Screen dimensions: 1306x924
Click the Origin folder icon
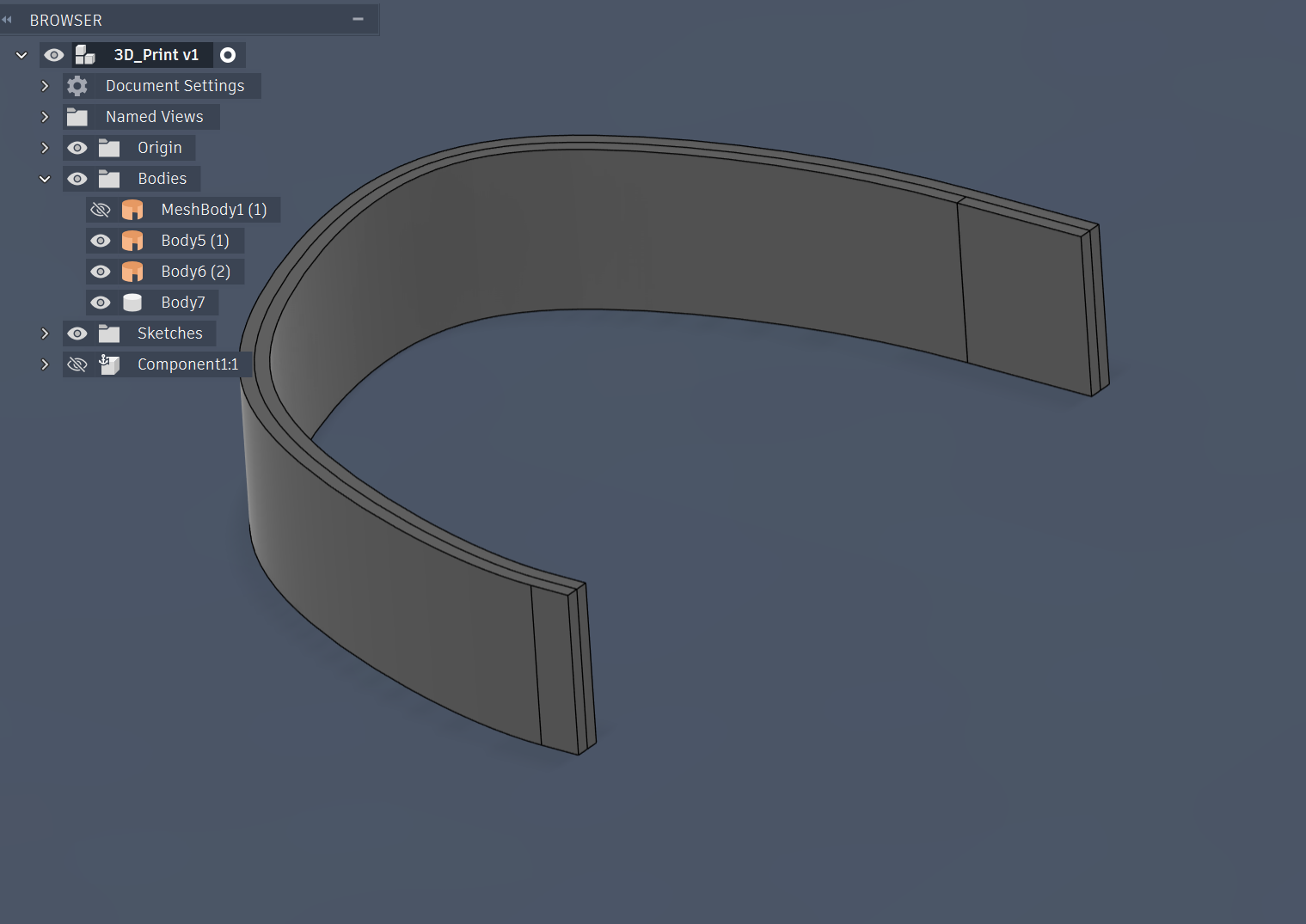[109, 148]
